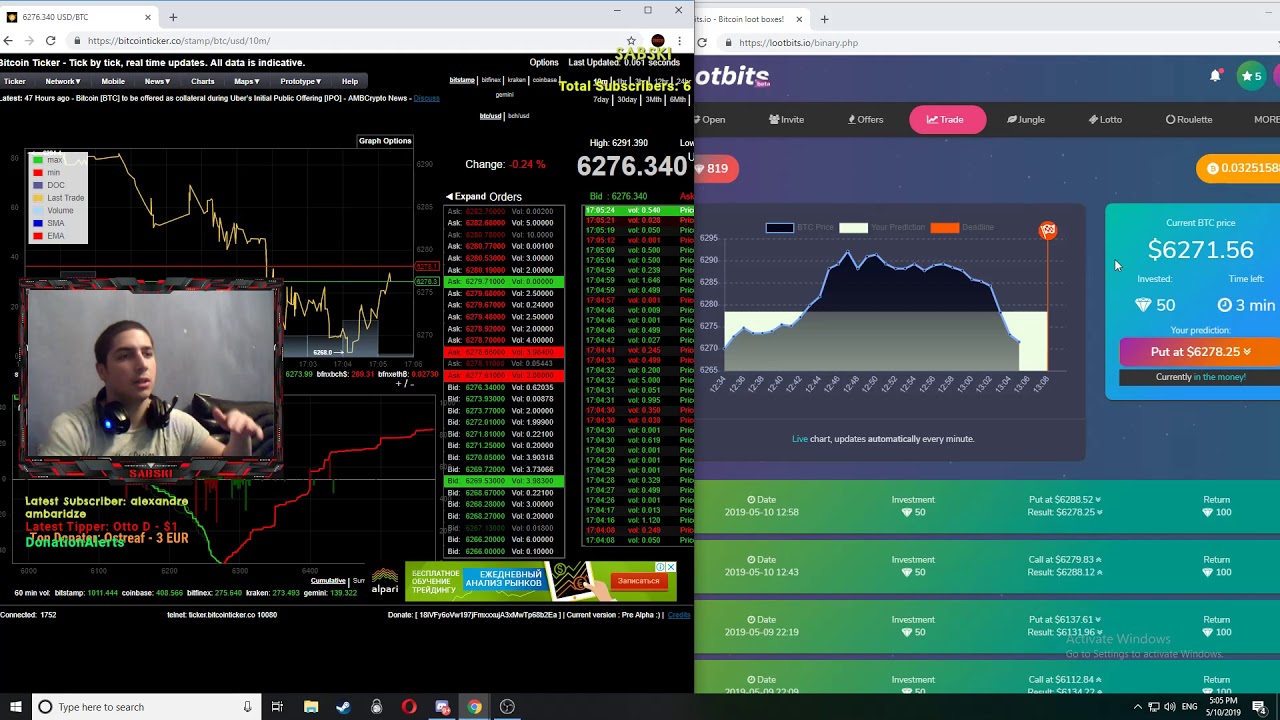
Task: Expand the Maps dropdown menu
Action: 246,81
